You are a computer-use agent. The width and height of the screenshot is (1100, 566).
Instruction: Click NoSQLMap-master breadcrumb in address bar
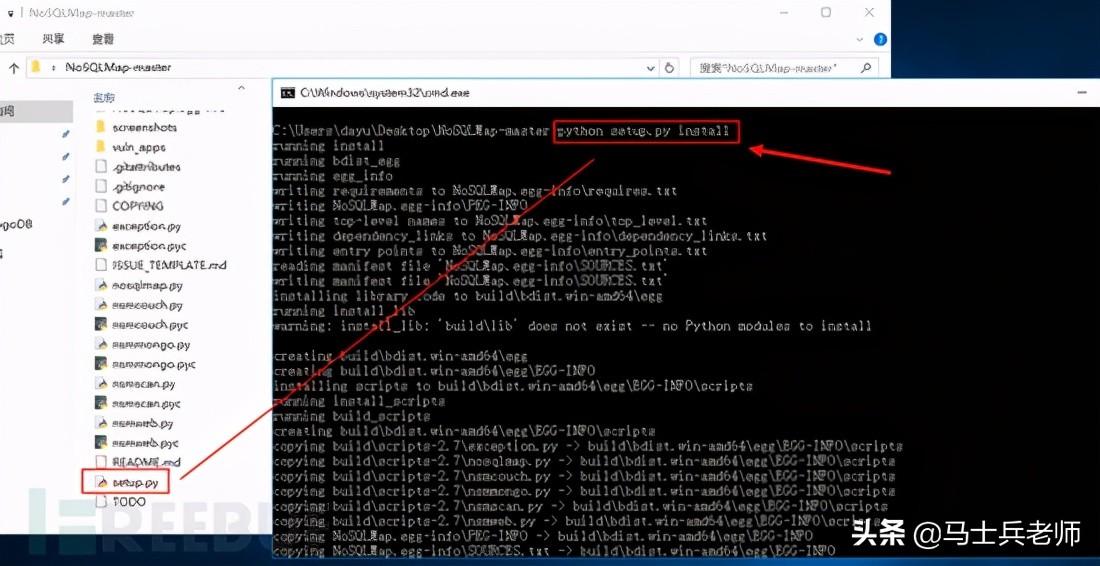pos(118,68)
